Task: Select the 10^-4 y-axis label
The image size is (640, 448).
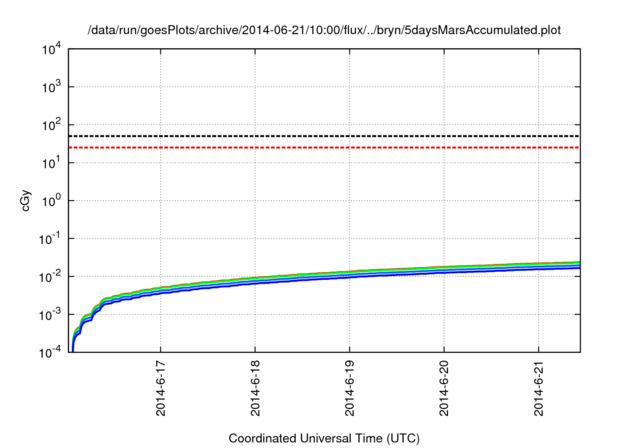Action: tap(50, 352)
